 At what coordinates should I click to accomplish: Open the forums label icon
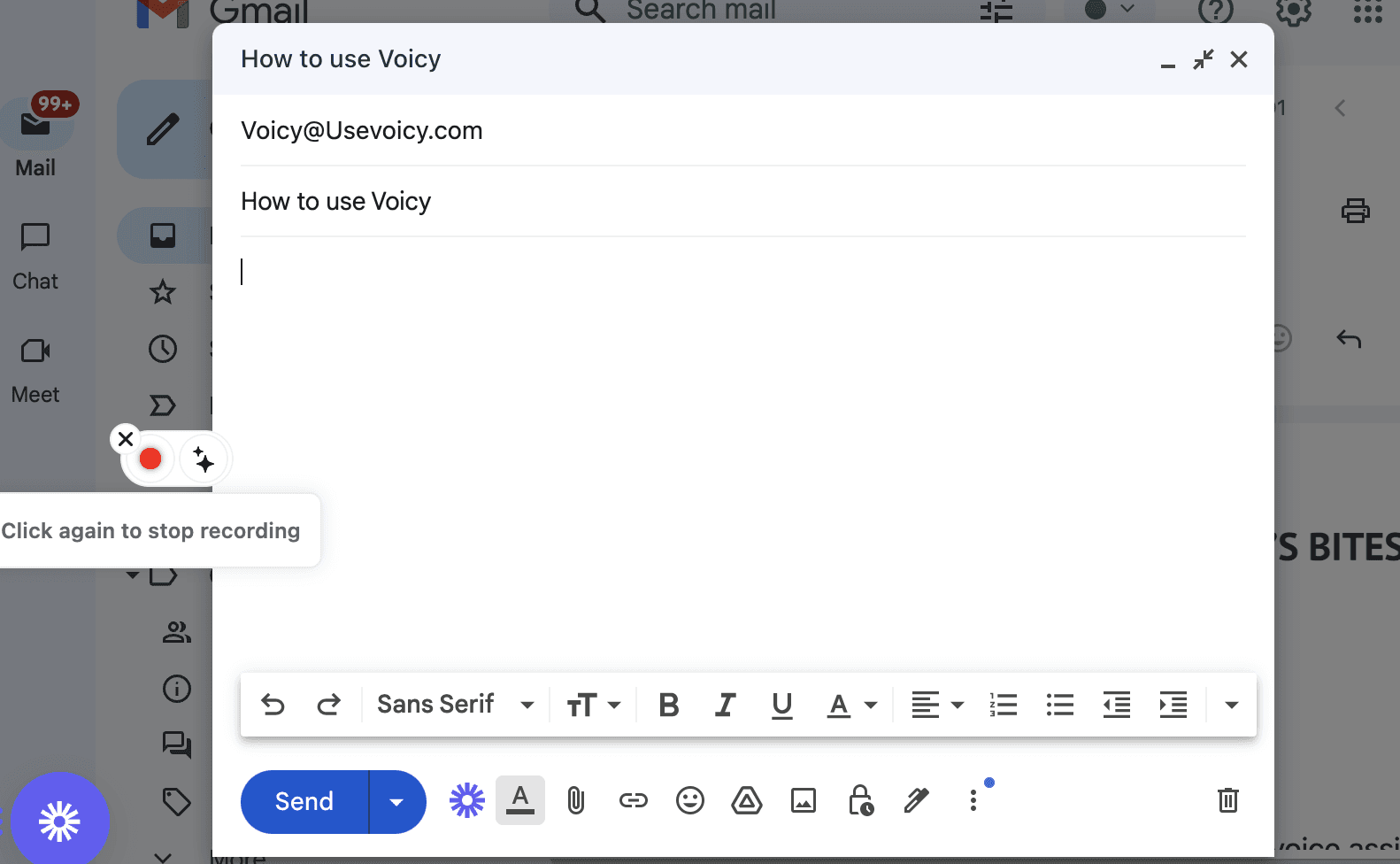[x=177, y=745]
